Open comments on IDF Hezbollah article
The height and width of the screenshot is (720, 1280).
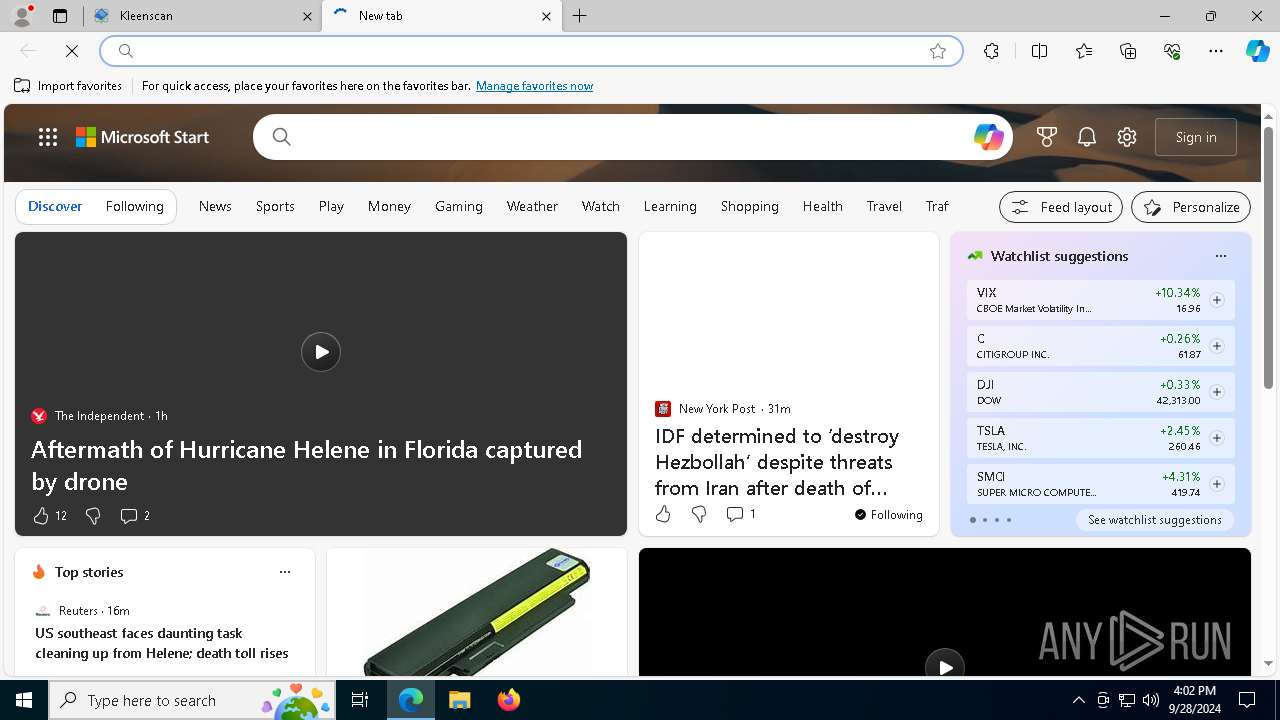(740, 514)
